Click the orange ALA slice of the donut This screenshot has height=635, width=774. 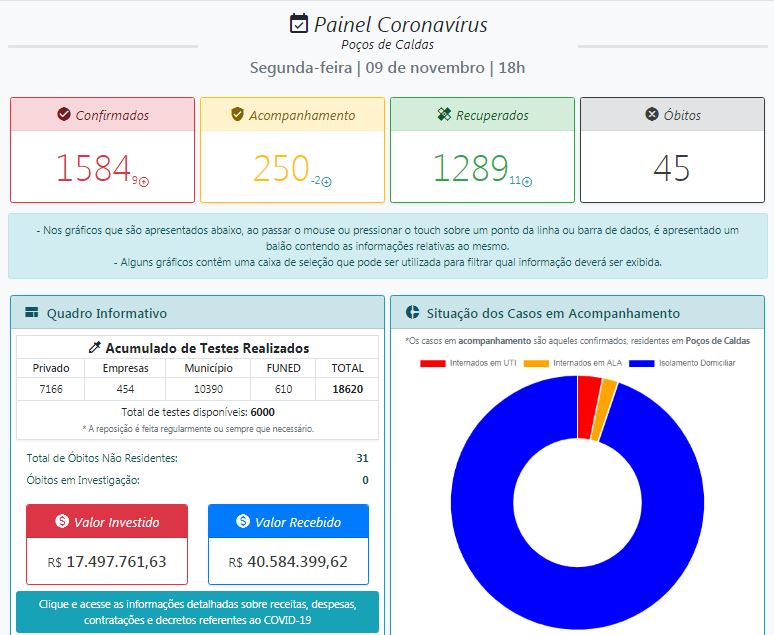tap(604, 411)
